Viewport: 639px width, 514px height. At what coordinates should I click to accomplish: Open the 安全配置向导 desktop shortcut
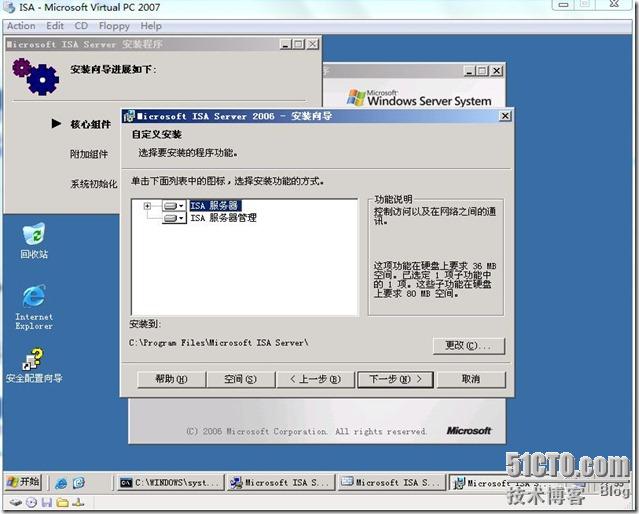point(34,365)
